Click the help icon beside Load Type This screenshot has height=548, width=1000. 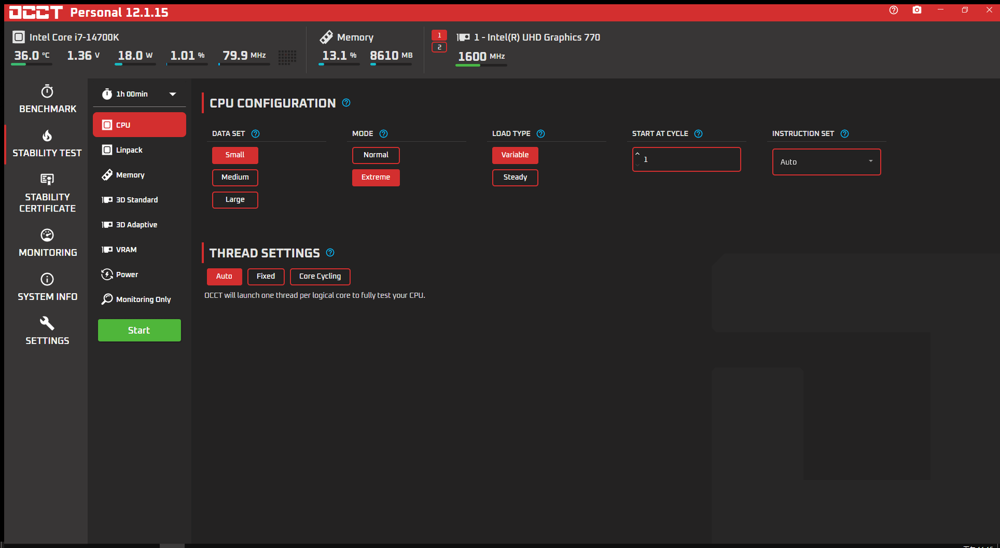tap(541, 134)
